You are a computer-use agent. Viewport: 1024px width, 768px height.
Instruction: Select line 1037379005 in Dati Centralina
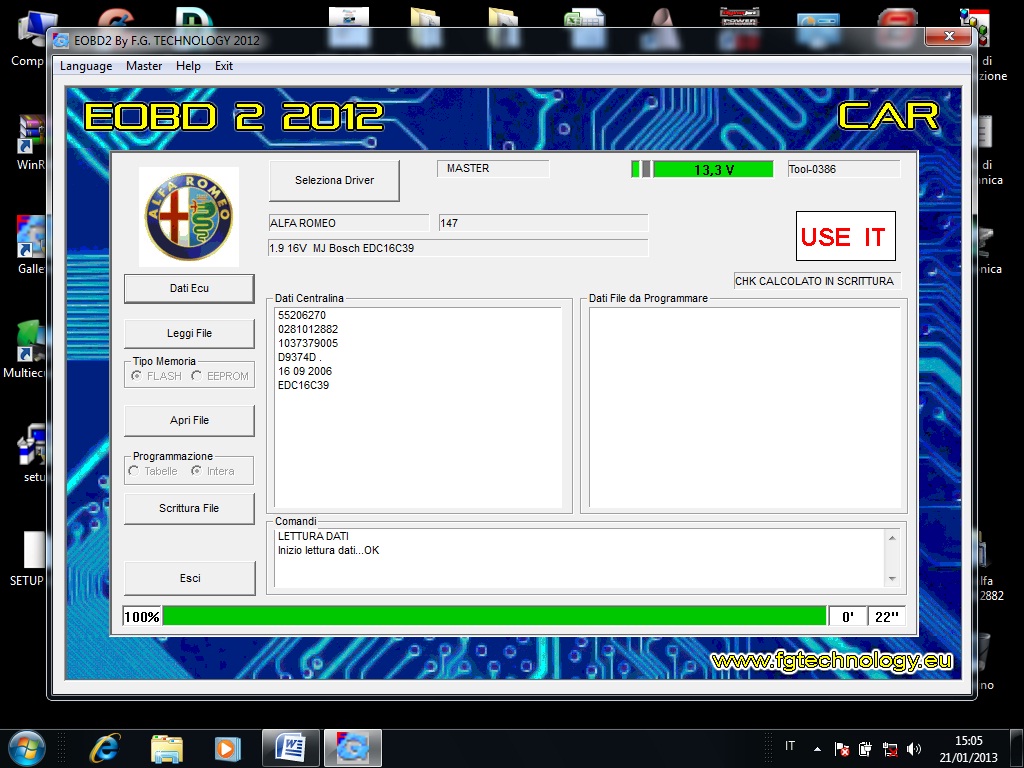point(308,344)
